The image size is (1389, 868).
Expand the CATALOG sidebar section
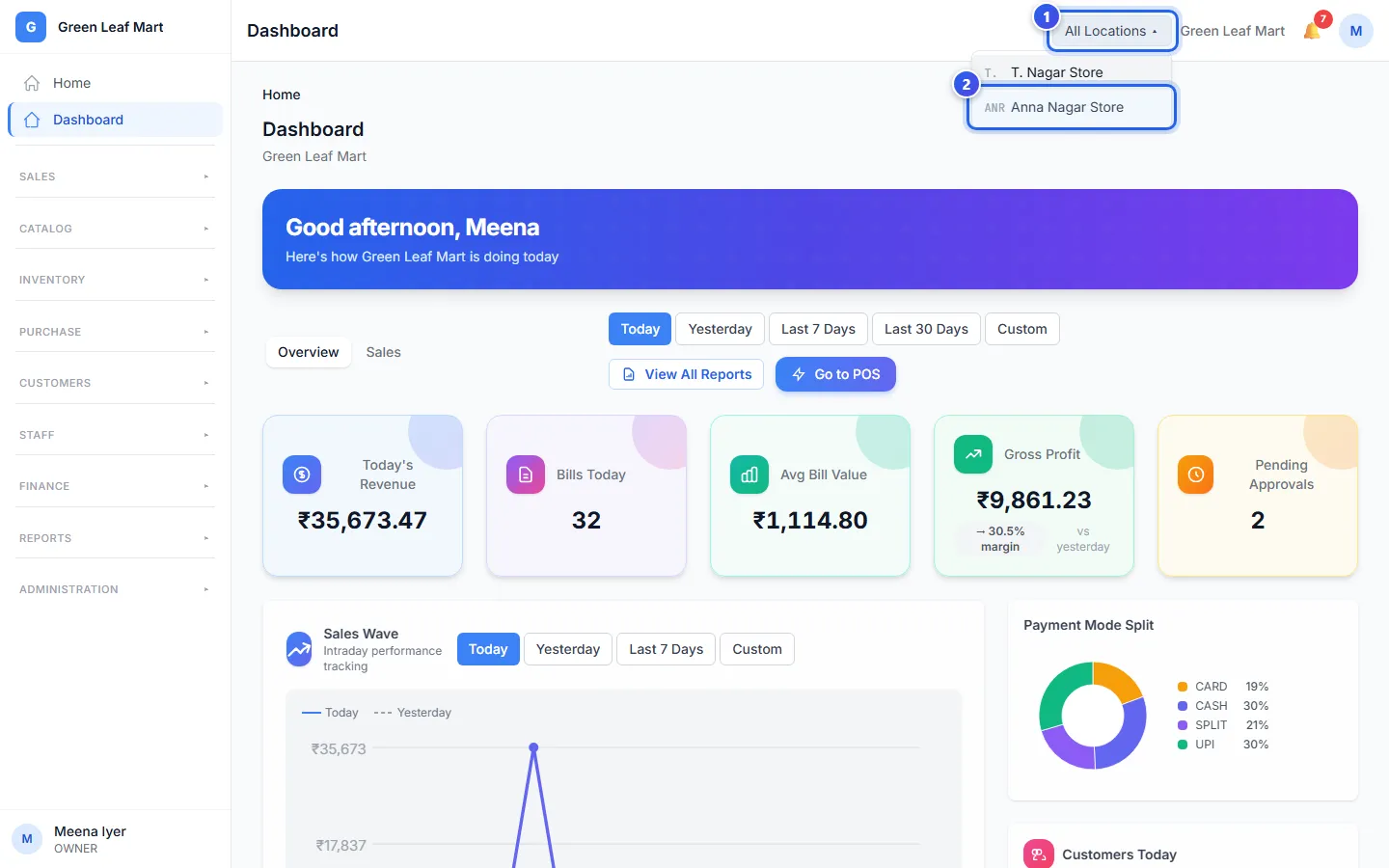point(115,229)
